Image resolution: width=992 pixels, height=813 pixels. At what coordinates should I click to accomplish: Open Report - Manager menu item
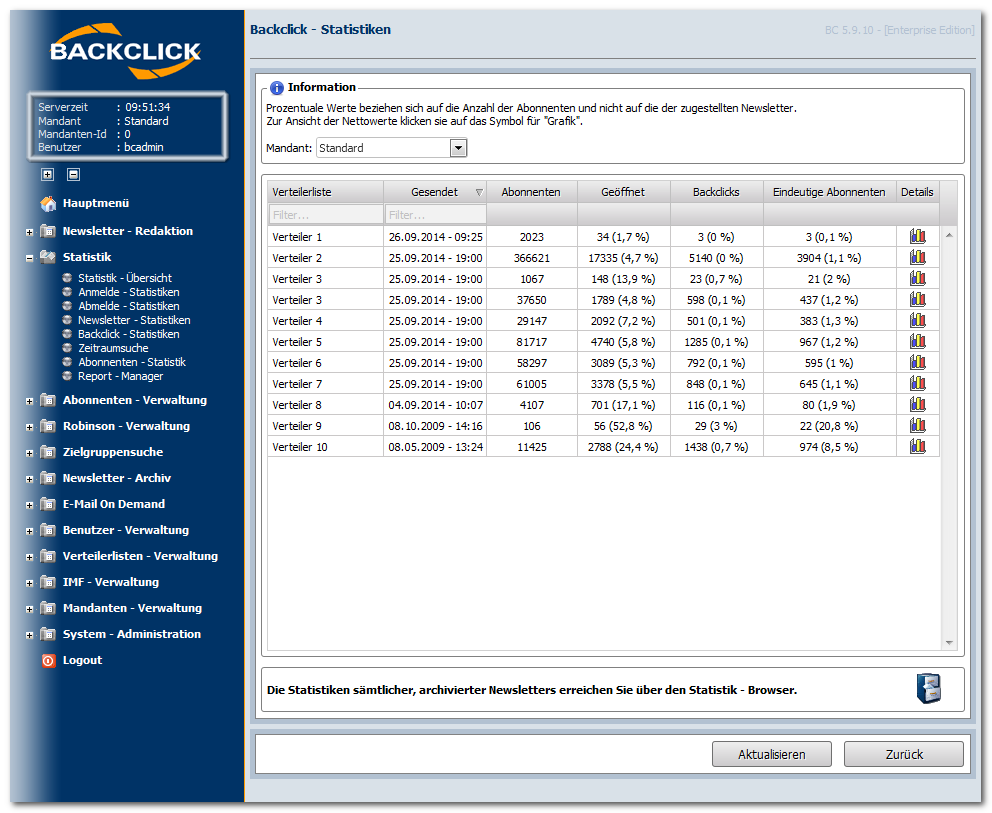(x=120, y=376)
